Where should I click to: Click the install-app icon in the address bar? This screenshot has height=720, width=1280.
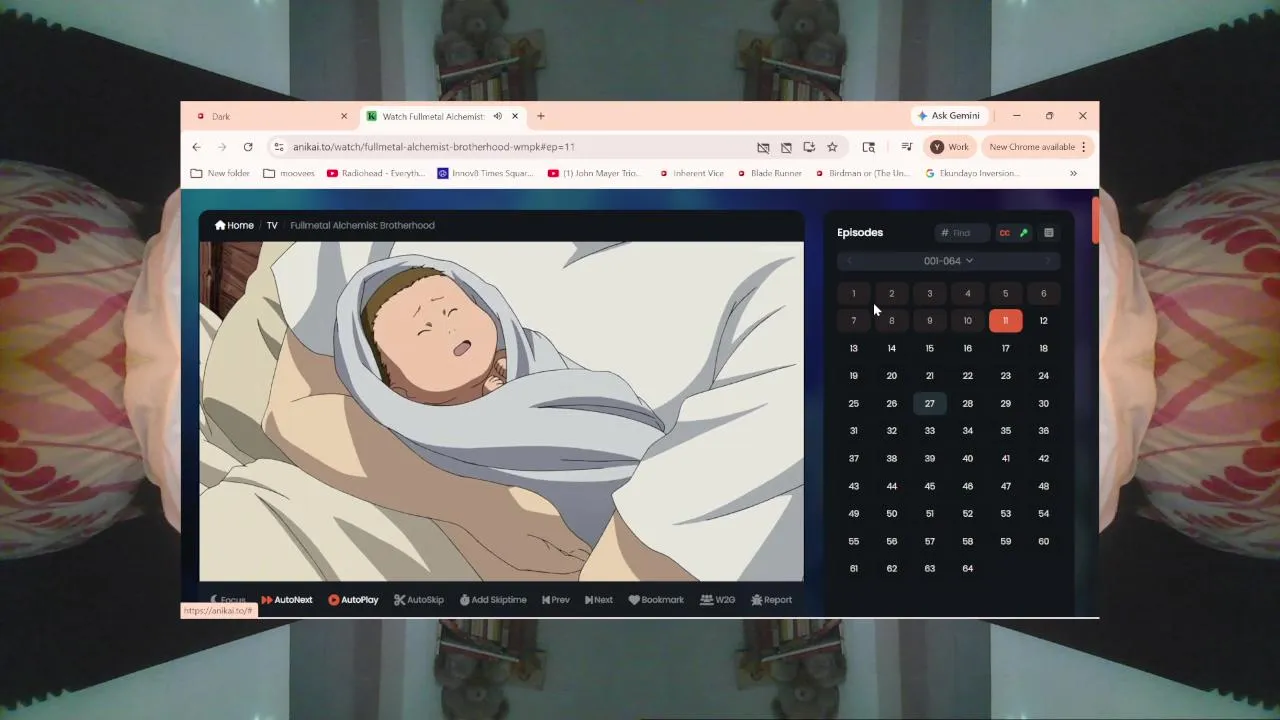coord(809,147)
